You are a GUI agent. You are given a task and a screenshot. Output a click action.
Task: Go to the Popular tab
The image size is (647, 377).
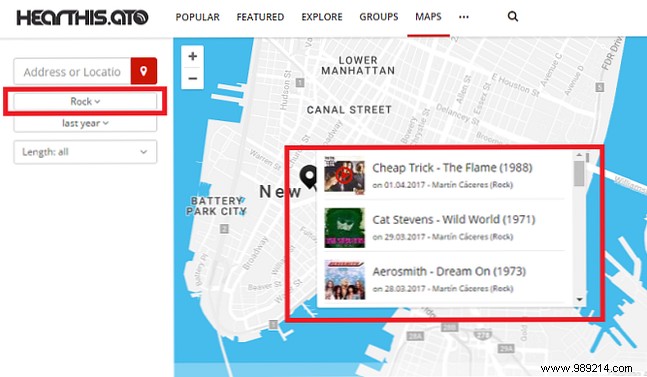(198, 17)
